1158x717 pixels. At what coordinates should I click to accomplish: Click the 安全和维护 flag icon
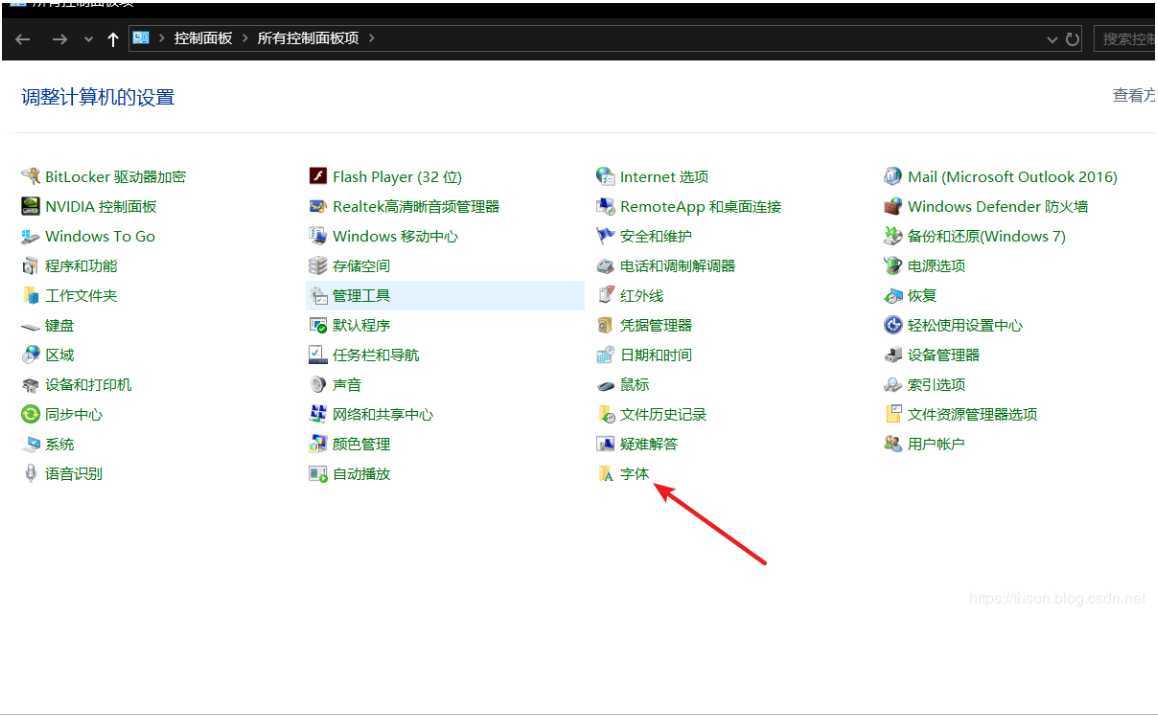605,236
